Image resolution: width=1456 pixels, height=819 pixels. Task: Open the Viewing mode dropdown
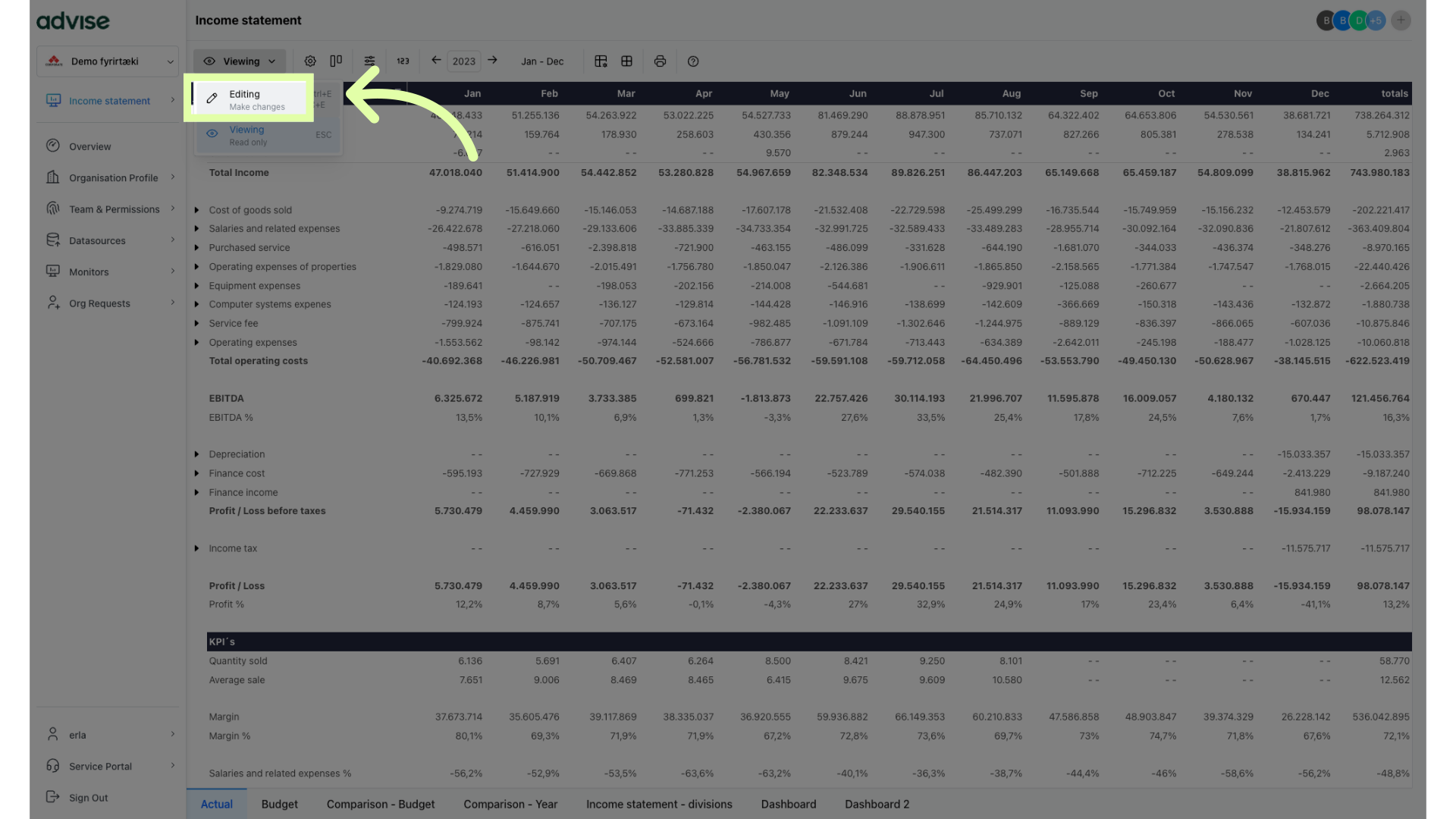pyautogui.click(x=240, y=61)
